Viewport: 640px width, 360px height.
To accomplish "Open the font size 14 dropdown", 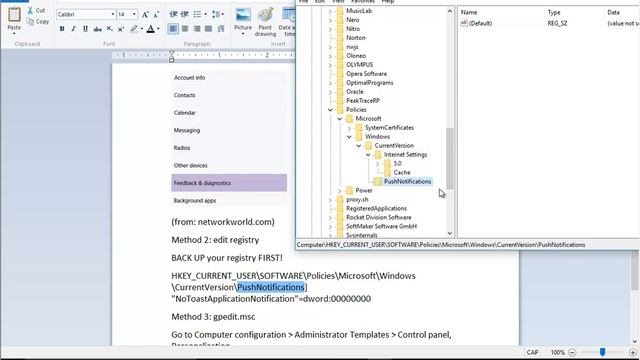I will click(x=134, y=15).
